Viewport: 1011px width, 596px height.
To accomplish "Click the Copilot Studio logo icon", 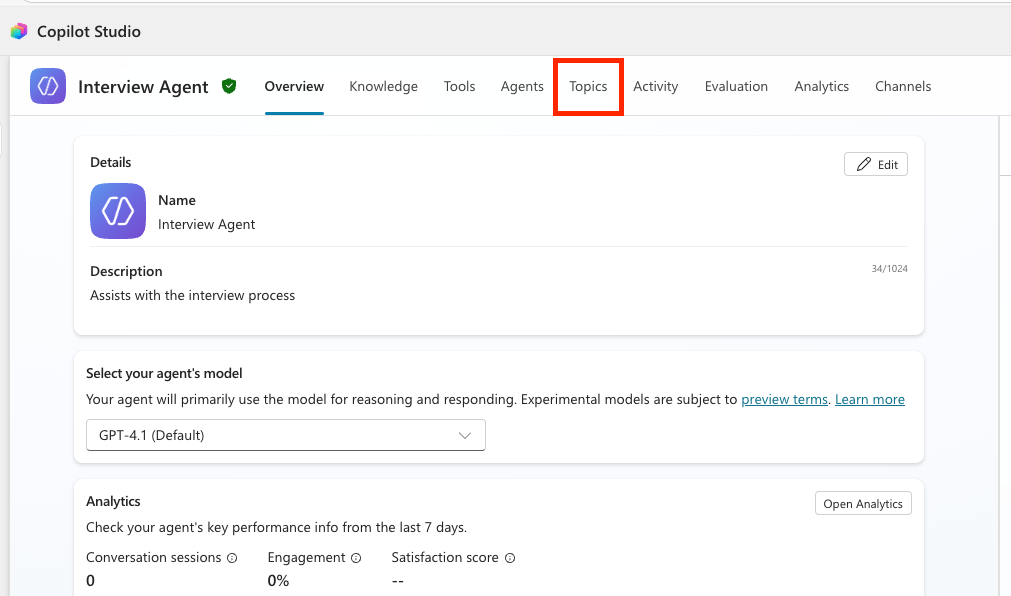I will pos(19,31).
